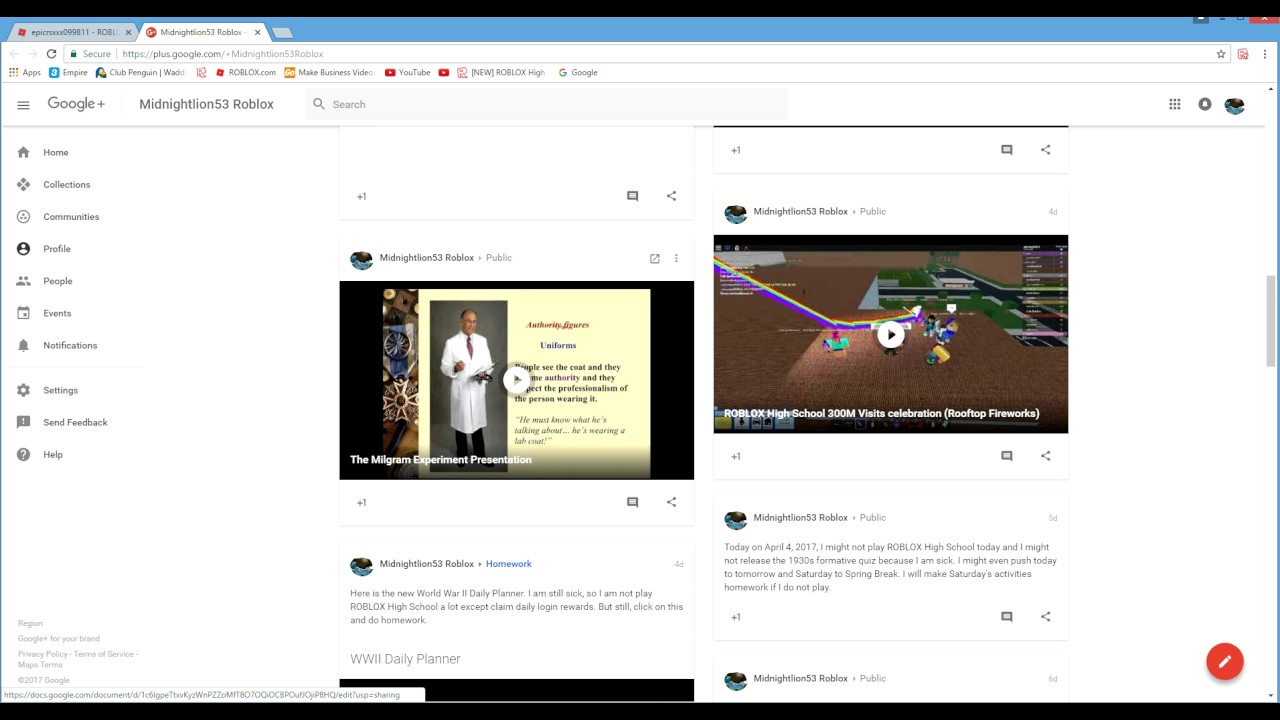This screenshot has width=1280, height=720.
Task: Open Settings in the sidebar
Action: 60,390
